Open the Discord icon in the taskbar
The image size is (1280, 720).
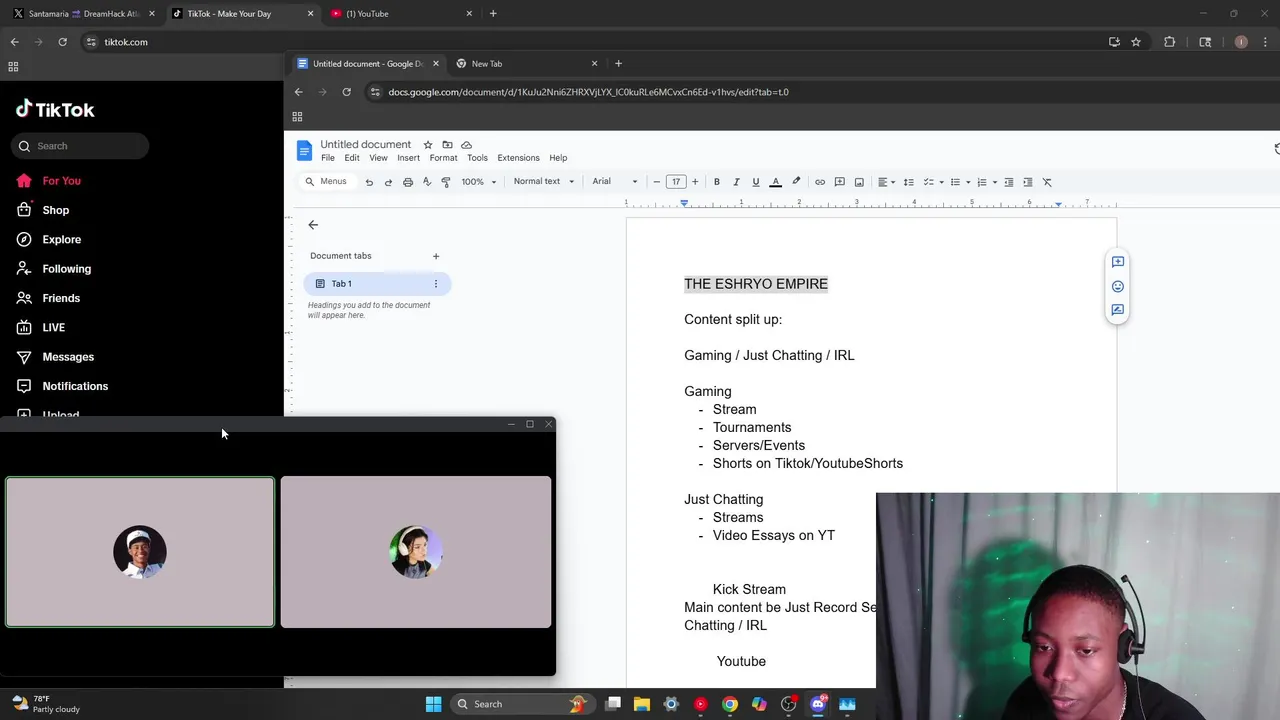[818, 704]
